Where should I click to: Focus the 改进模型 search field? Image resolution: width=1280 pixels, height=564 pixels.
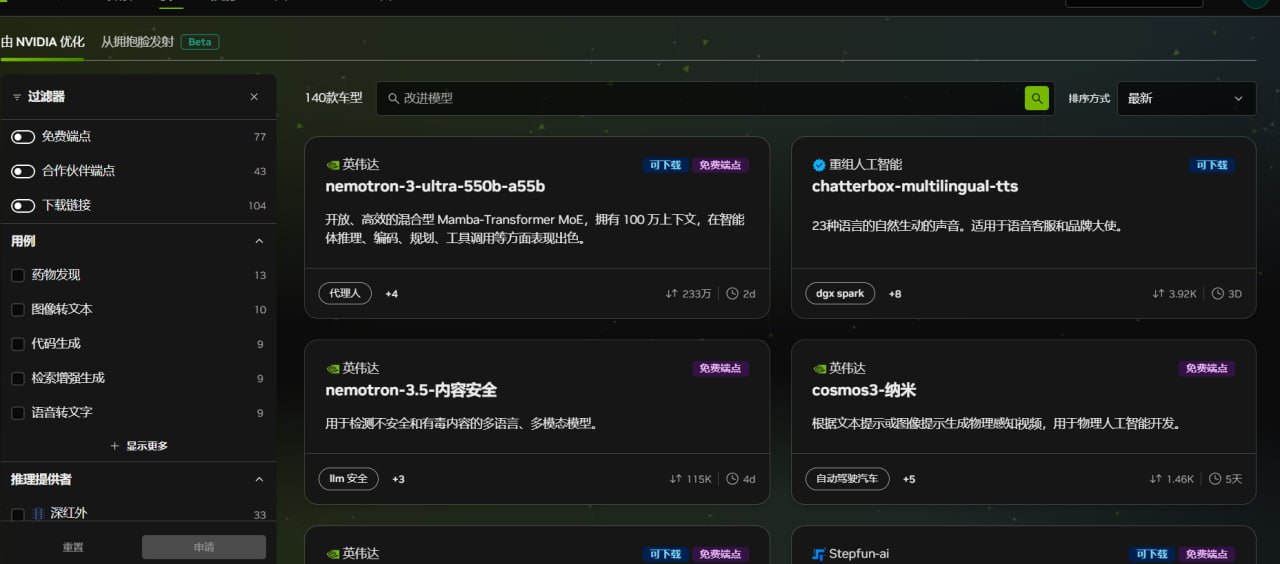pyautogui.click(x=715, y=98)
